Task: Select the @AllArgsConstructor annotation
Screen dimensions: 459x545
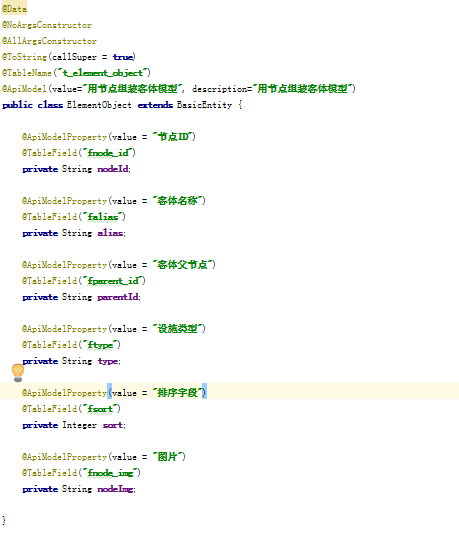Action: [49, 41]
